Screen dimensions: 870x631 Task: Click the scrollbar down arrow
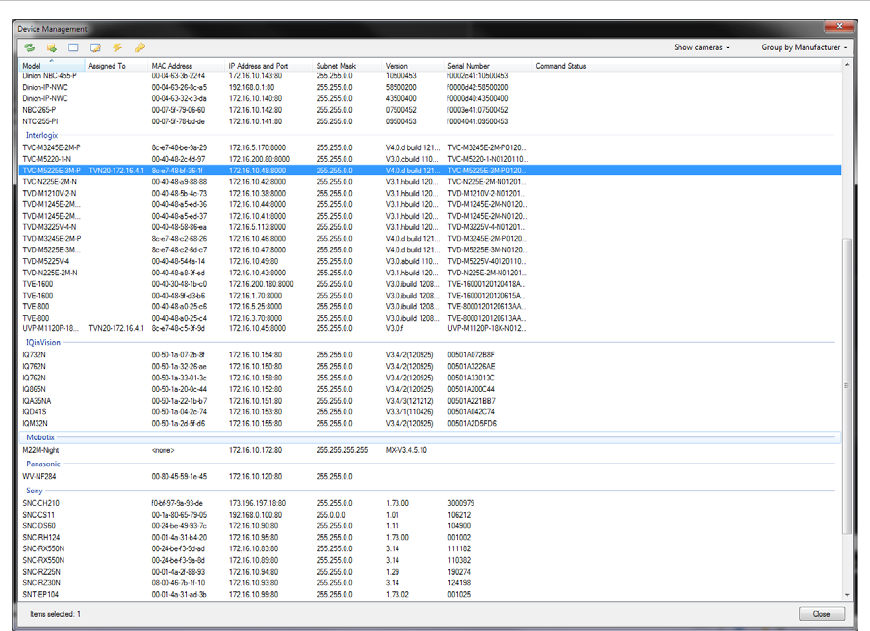tap(847, 595)
